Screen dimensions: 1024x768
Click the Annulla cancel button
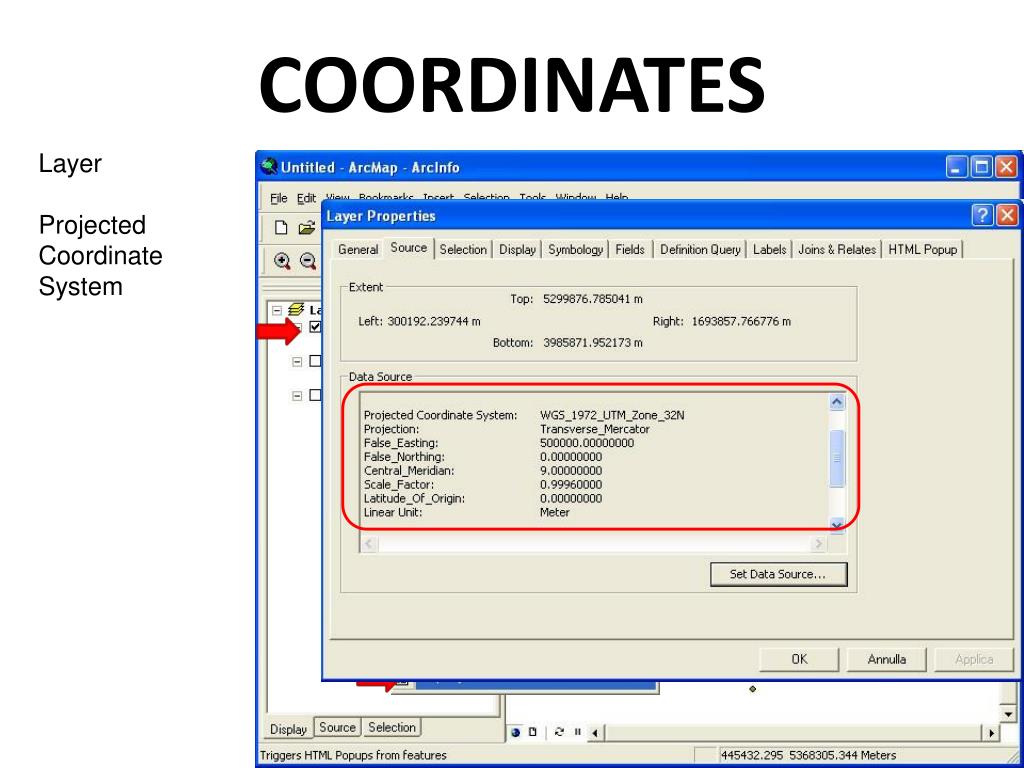click(886, 659)
